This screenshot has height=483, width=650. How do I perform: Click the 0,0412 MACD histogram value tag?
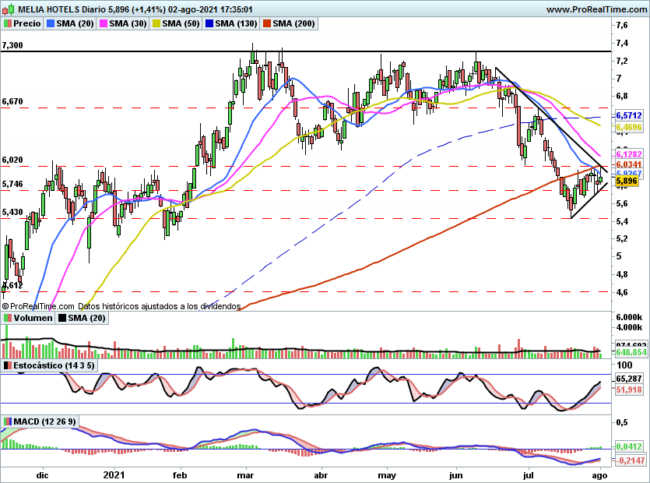629,447
